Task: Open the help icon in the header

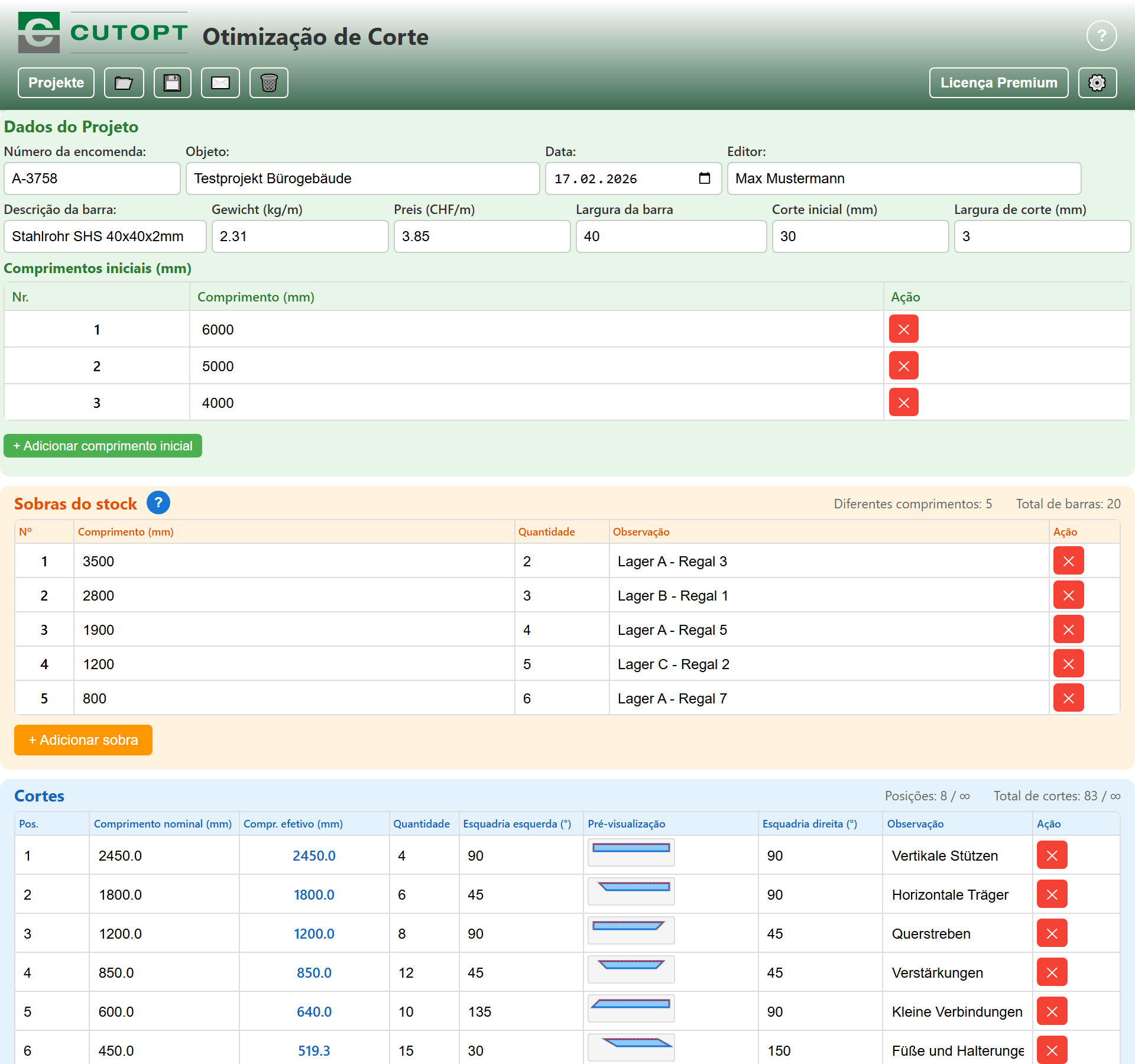Action: 1101,36
